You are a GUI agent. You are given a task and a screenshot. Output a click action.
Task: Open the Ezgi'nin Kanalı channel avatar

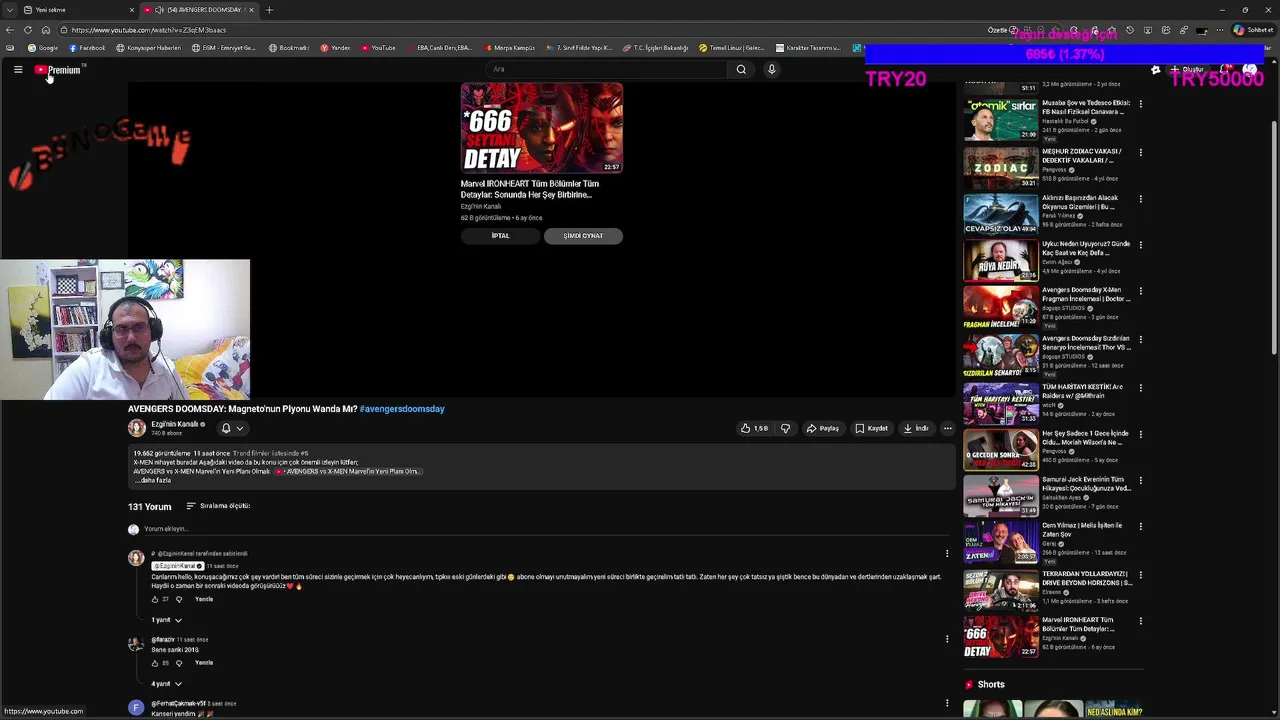click(137, 428)
